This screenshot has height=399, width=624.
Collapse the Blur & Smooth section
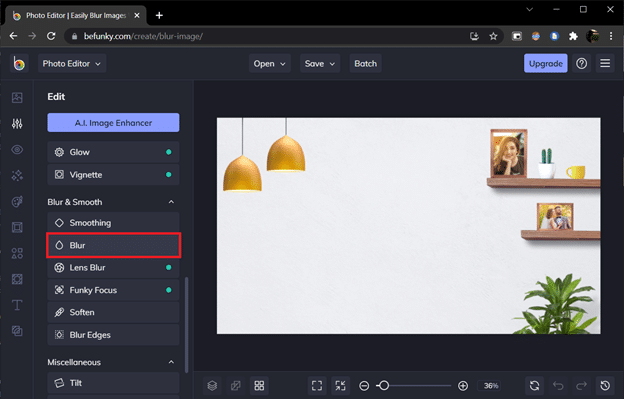pos(171,202)
